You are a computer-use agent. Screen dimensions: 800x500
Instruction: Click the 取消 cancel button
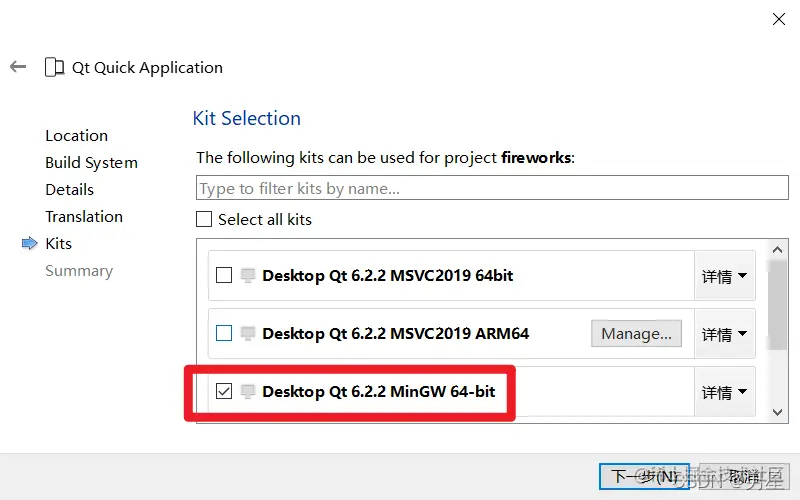click(x=744, y=477)
